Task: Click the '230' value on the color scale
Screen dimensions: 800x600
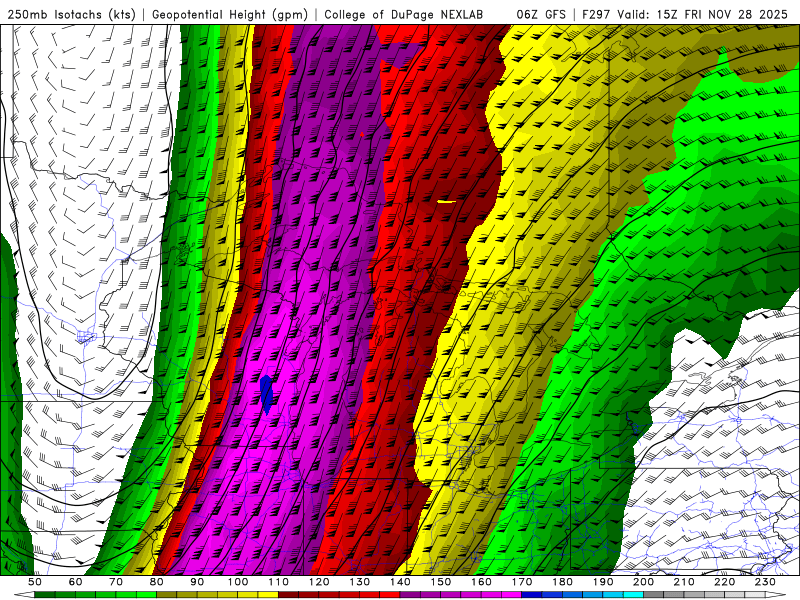Action: pyautogui.click(x=765, y=582)
